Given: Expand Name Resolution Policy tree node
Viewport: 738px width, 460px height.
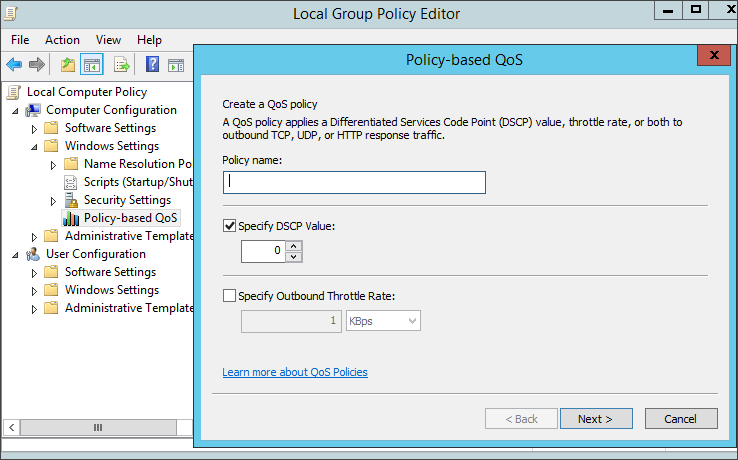Looking at the screenshot, I should pos(54,164).
